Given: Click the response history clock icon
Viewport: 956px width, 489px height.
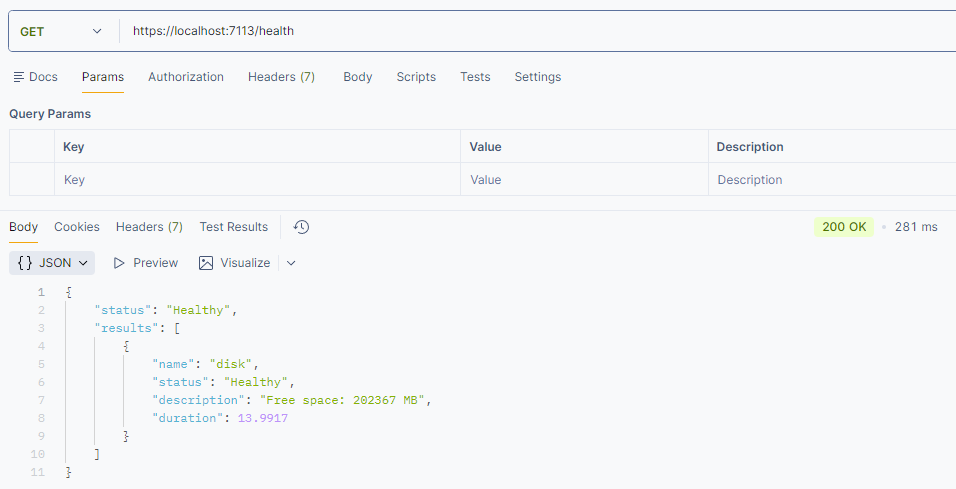Looking at the screenshot, I should (x=301, y=227).
